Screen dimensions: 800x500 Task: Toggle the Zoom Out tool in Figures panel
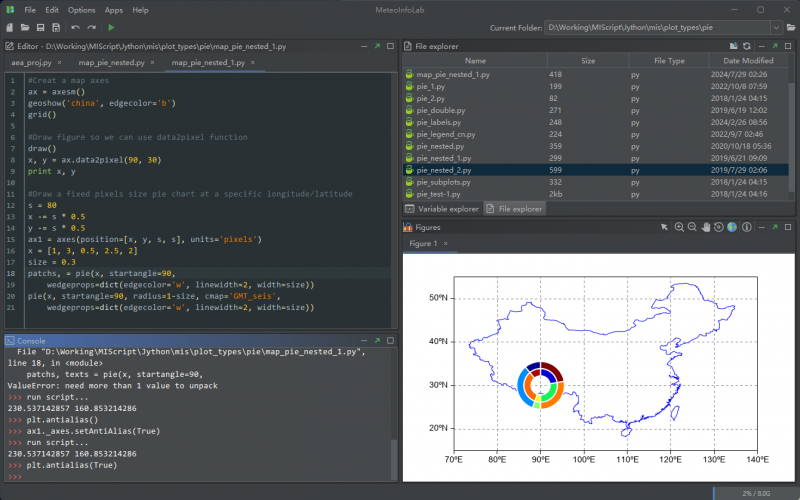(692, 227)
